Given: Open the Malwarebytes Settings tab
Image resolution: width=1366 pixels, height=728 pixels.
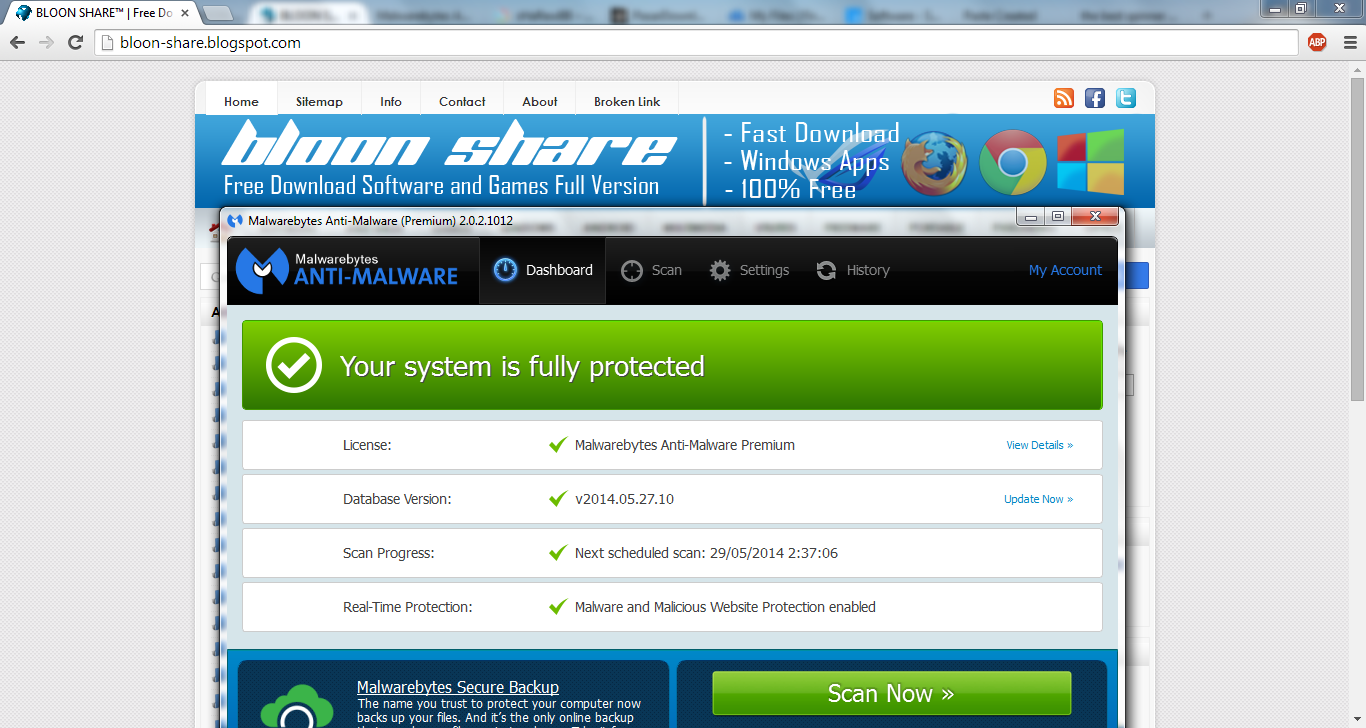Looking at the screenshot, I should [x=749, y=270].
